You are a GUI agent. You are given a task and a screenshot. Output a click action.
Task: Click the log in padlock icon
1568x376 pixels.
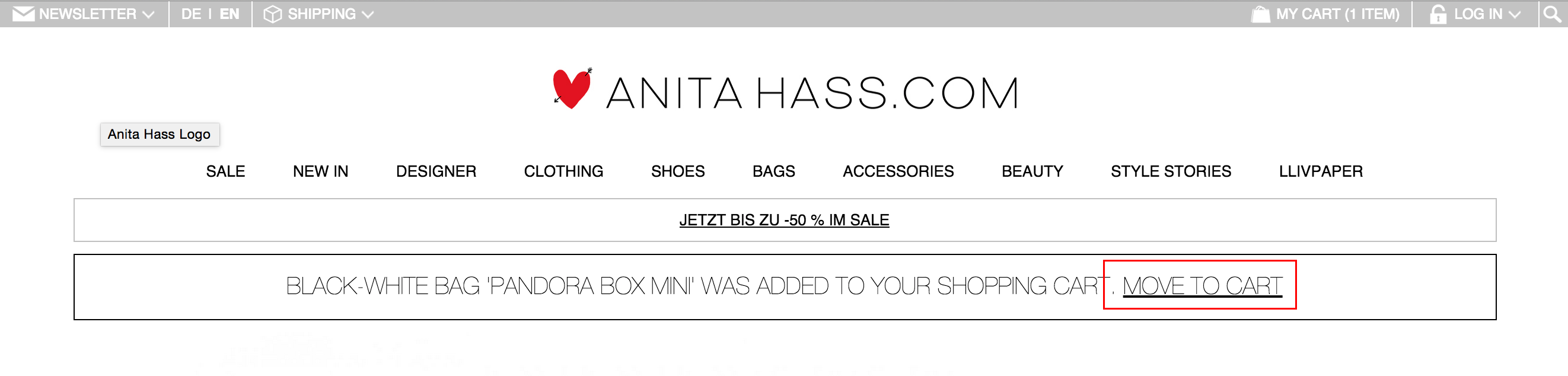(x=1438, y=14)
